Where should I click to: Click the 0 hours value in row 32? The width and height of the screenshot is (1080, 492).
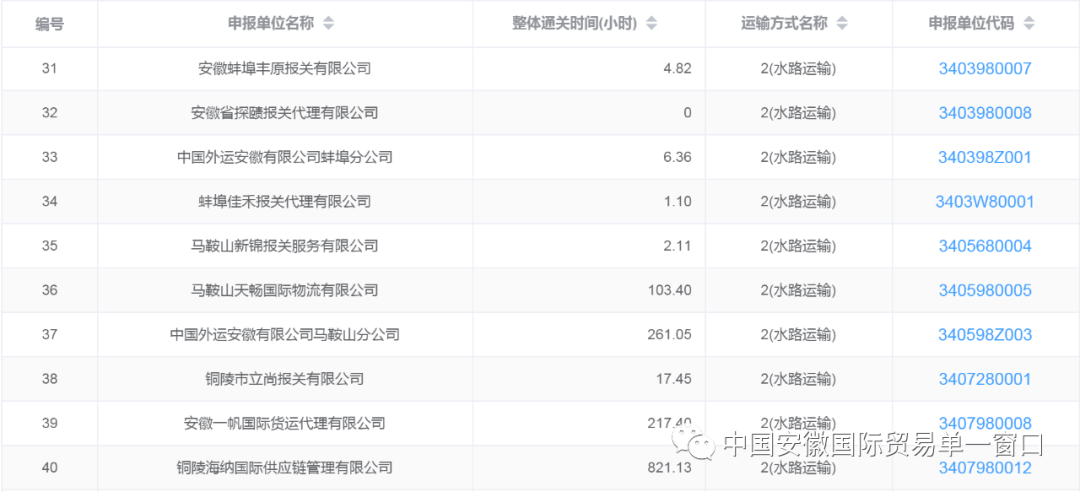coord(687,113)
